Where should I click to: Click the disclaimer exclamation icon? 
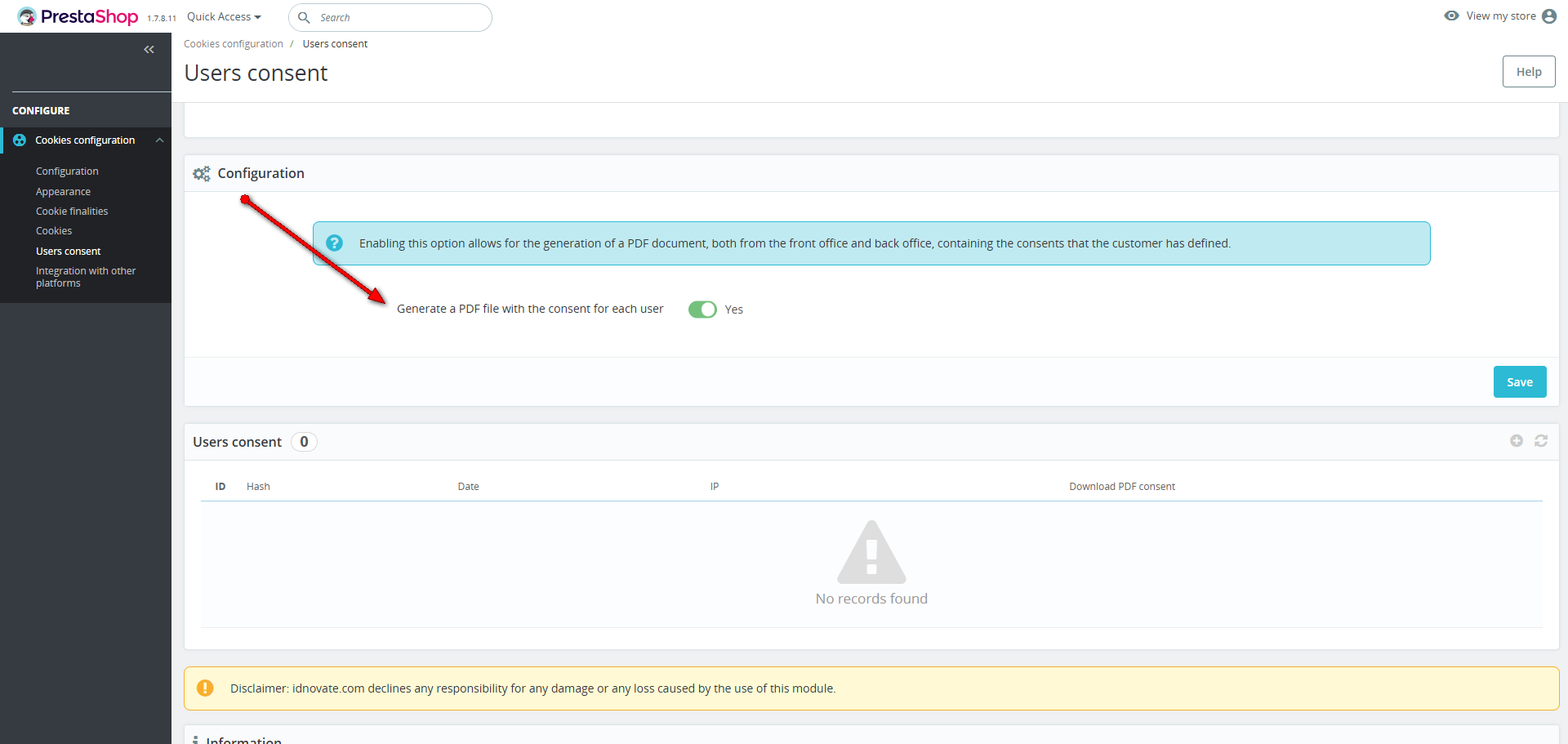[205, 688]
